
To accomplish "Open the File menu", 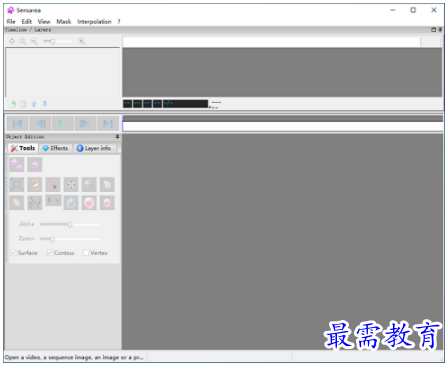I will [11, 22].
